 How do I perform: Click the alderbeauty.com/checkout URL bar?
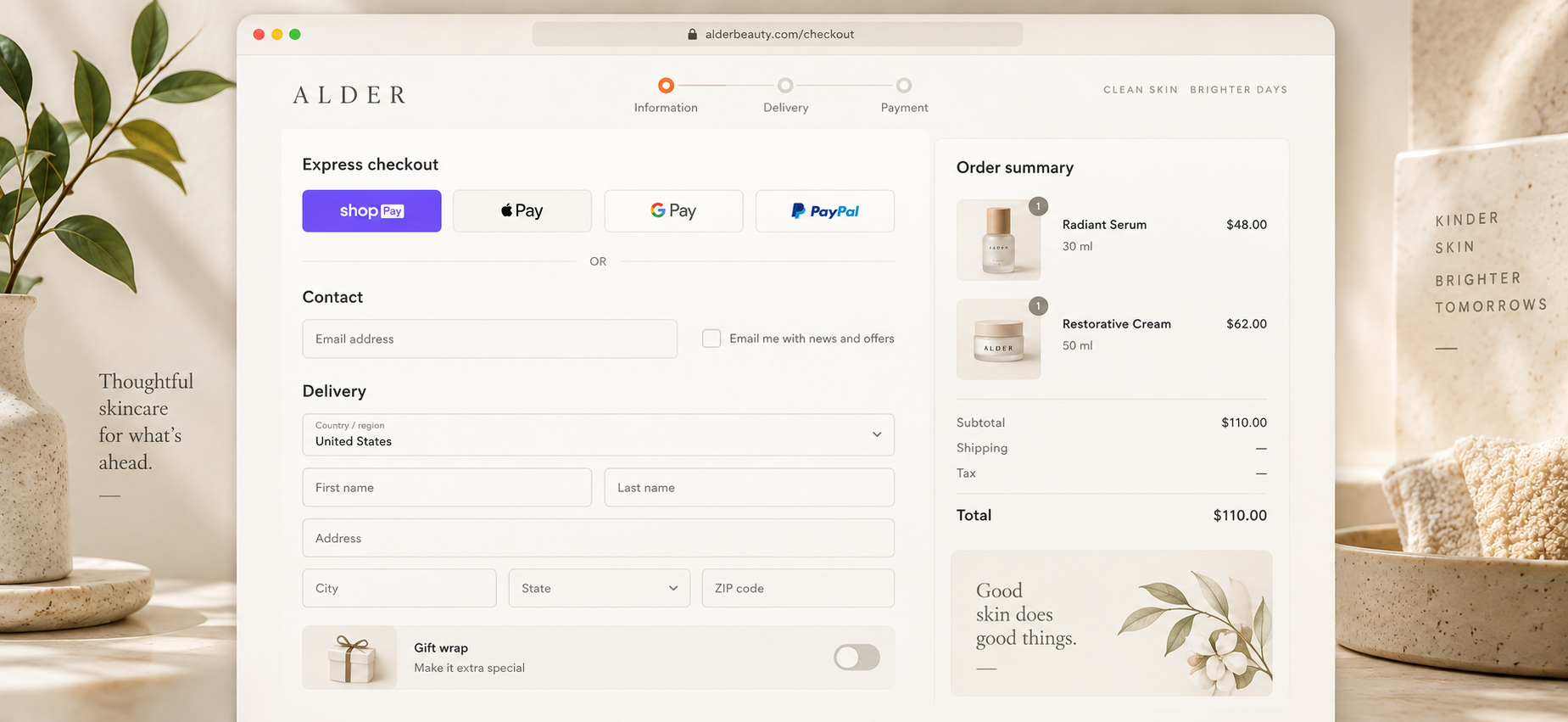click(777, 34)
